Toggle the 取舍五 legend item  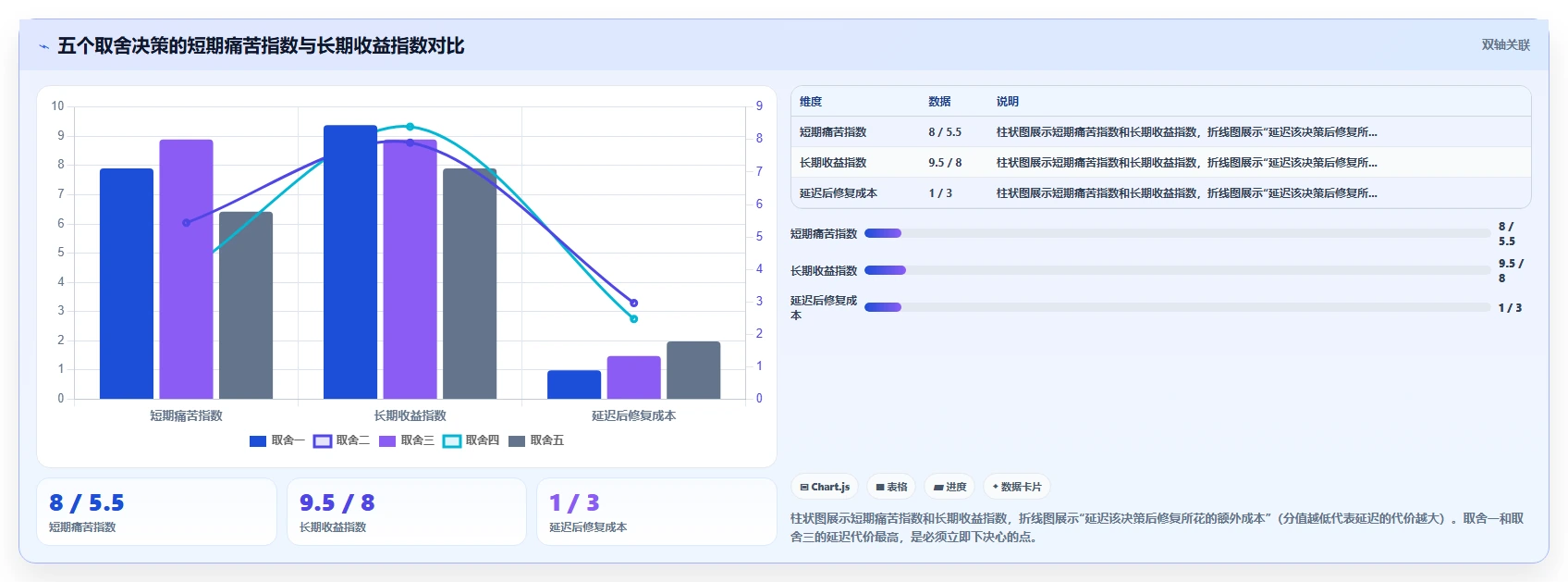click(x=535, y=440)
